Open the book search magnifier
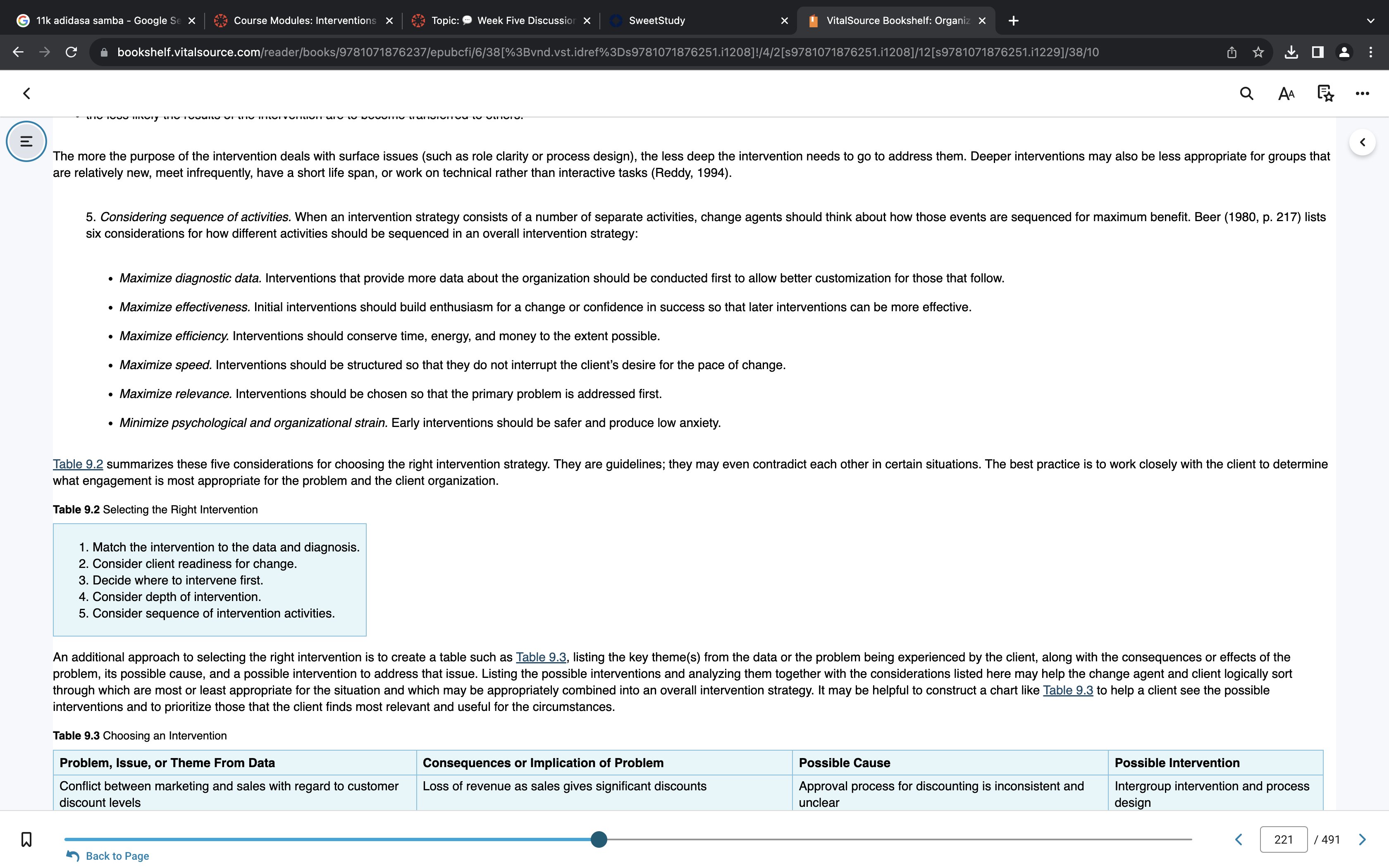Screen dimensions: 1389x868 (x=1246, y=93)
